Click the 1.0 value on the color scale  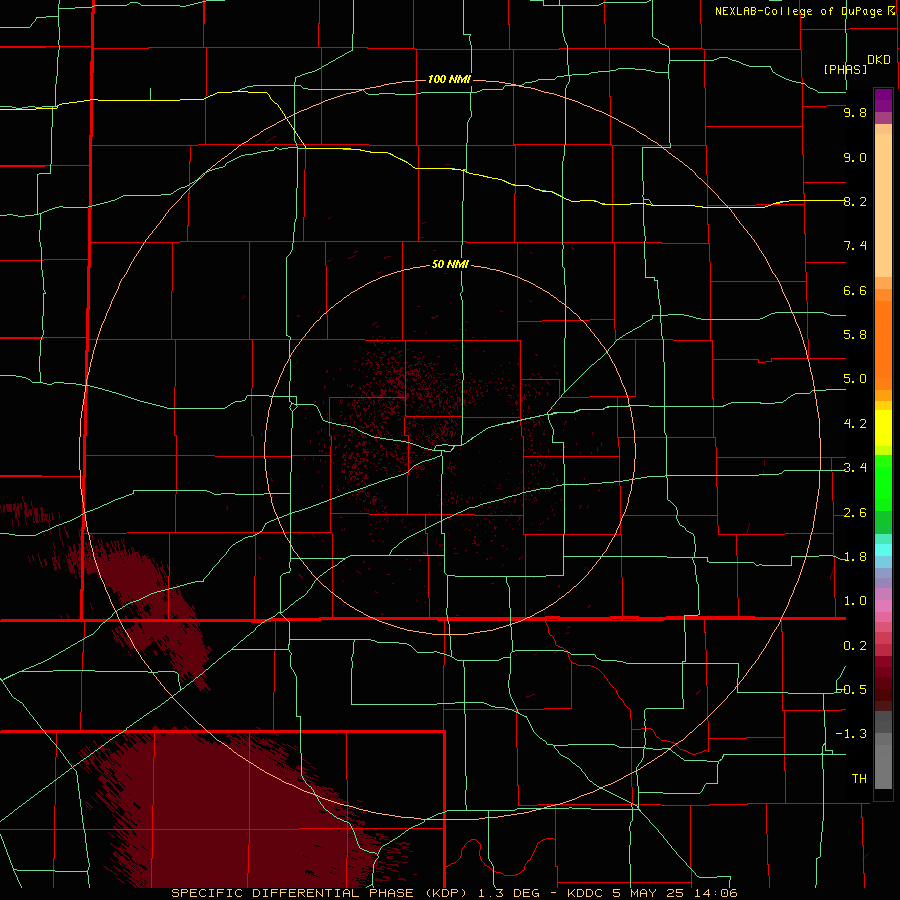(855, 601)
